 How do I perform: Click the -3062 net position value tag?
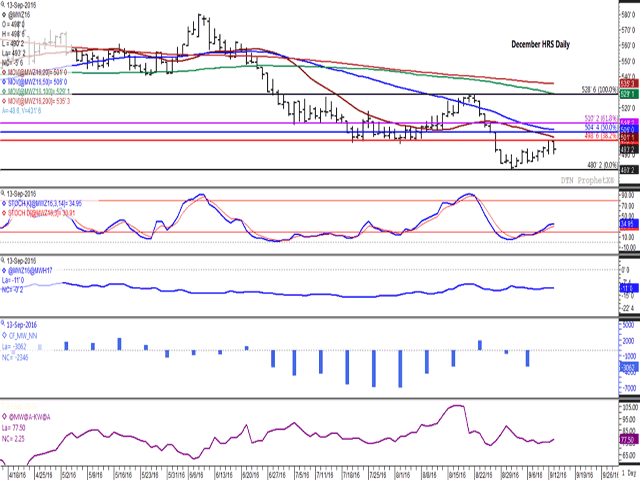tap(628, 368)
